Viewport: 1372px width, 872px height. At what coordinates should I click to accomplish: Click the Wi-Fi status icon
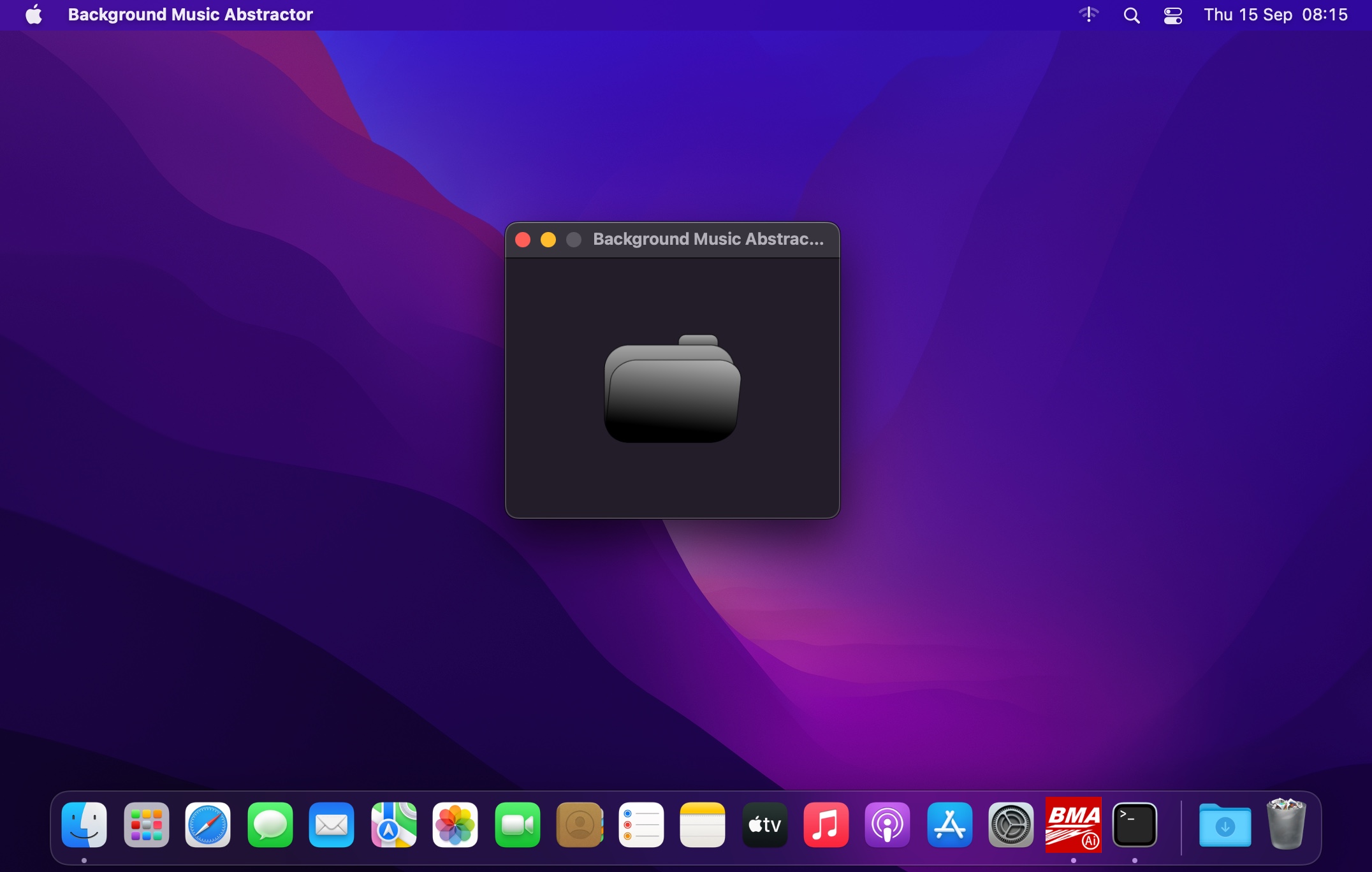[1089, 15]
